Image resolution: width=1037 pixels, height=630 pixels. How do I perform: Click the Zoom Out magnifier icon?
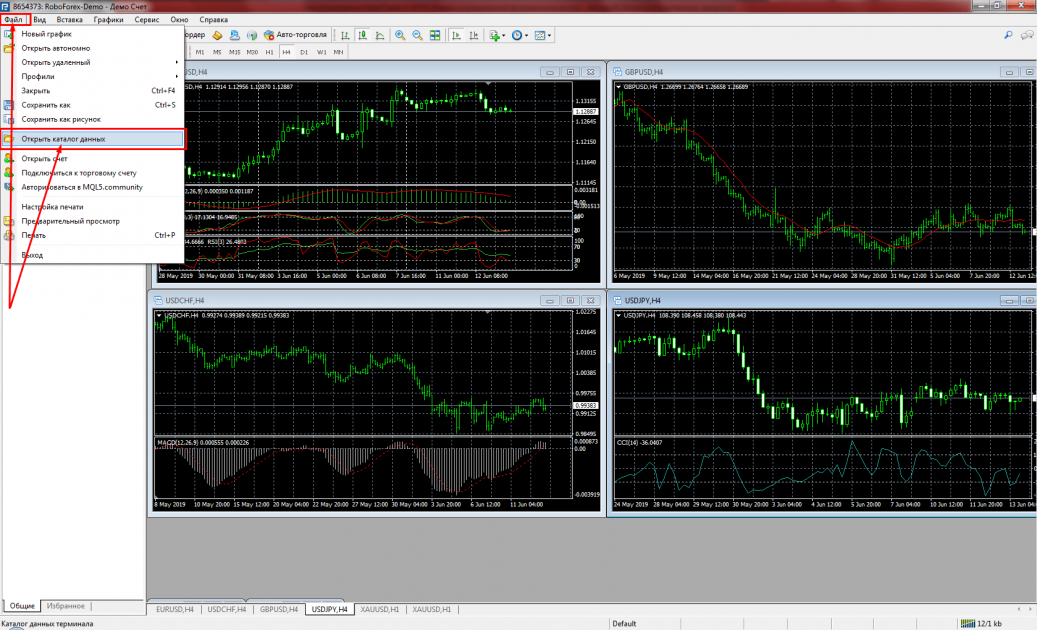click(x=417, y=35)
